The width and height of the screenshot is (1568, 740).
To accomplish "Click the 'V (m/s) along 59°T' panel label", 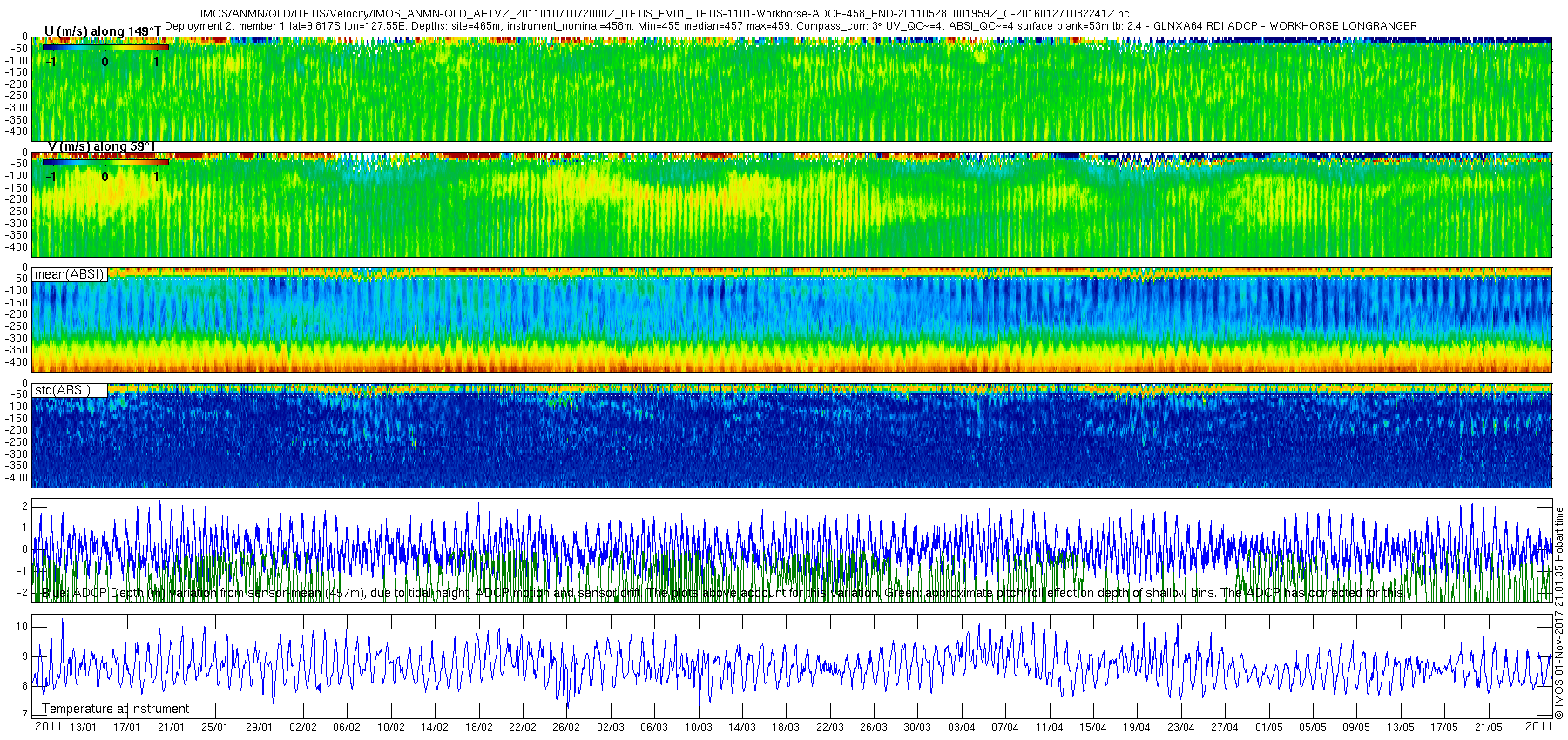I will (101, 146).
